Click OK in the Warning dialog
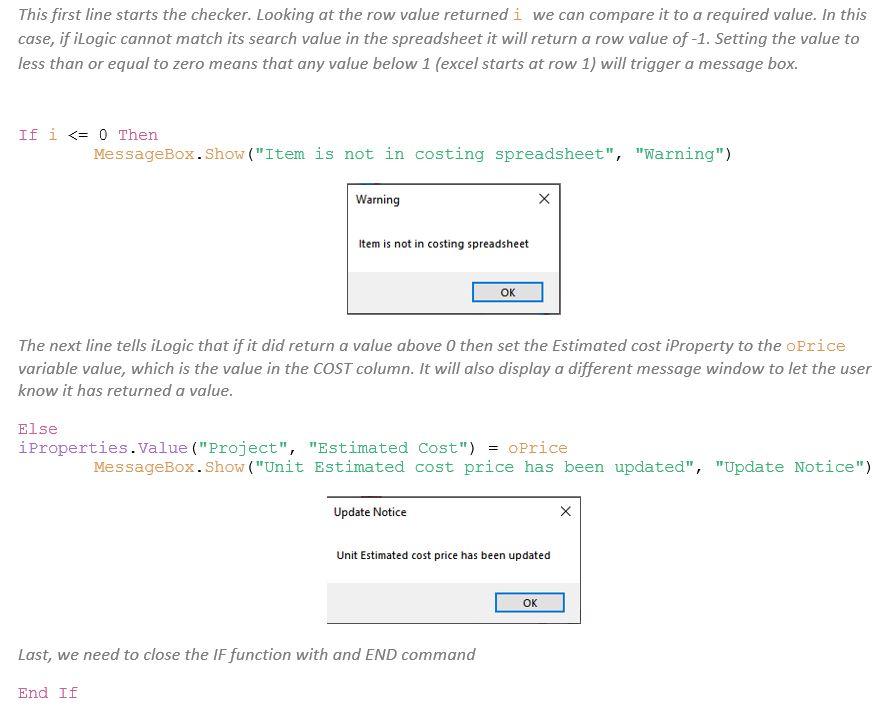Viewport: 884px width, 713px height. pyautogui.click(x=507, y=292)
